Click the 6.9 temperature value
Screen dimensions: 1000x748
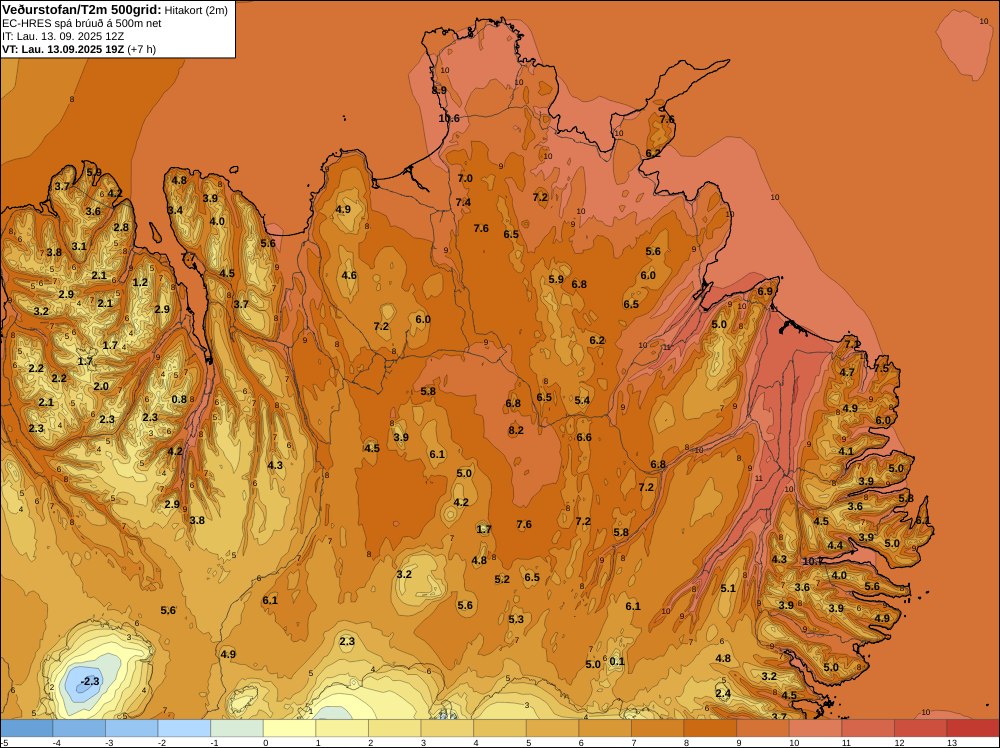click(x=765, y=291)
